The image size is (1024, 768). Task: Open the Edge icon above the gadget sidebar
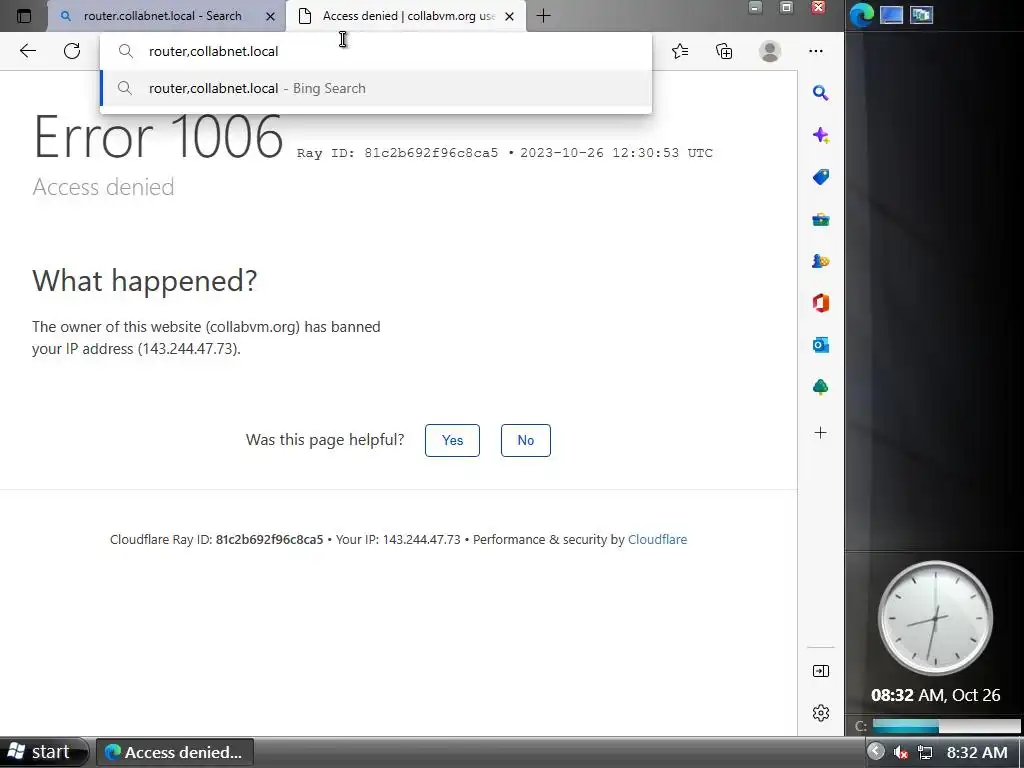coord(861,15)
